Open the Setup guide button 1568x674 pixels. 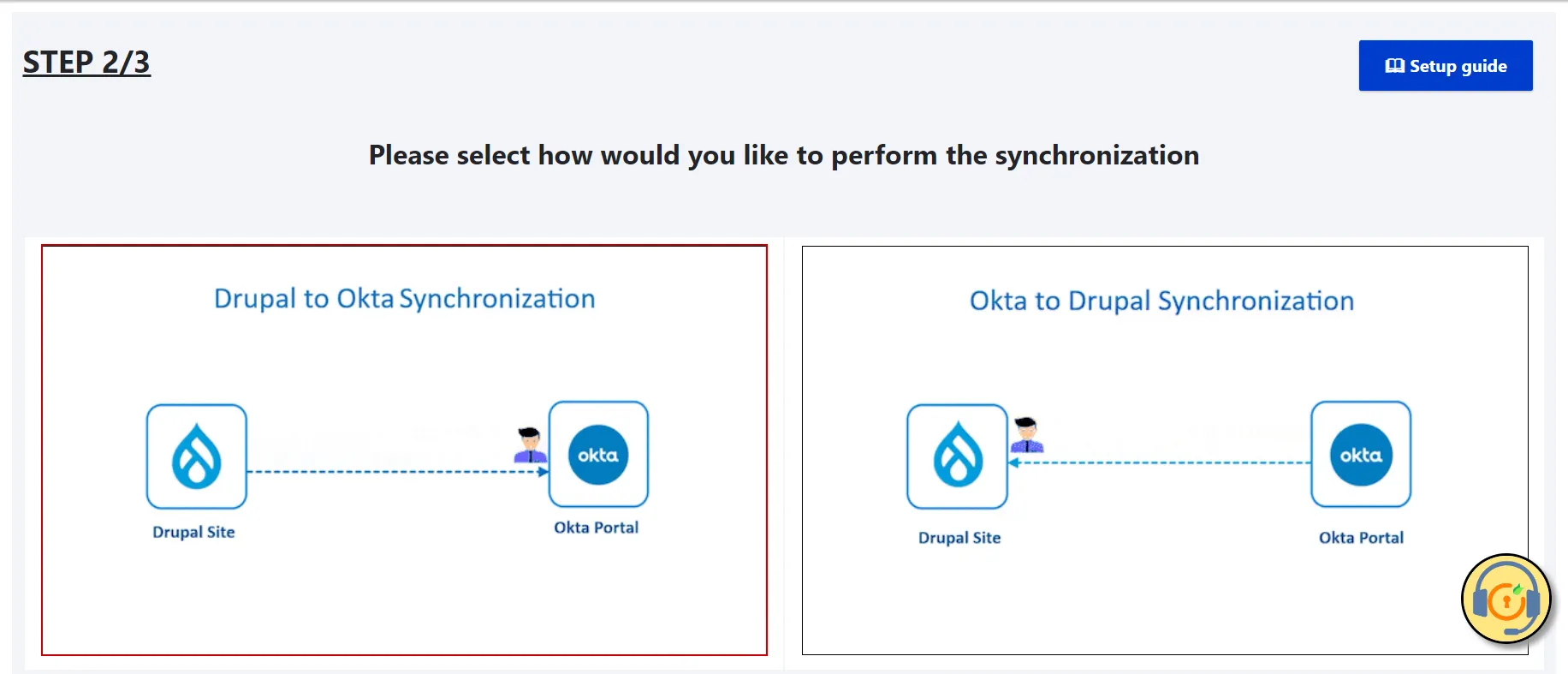point(1446,66)
